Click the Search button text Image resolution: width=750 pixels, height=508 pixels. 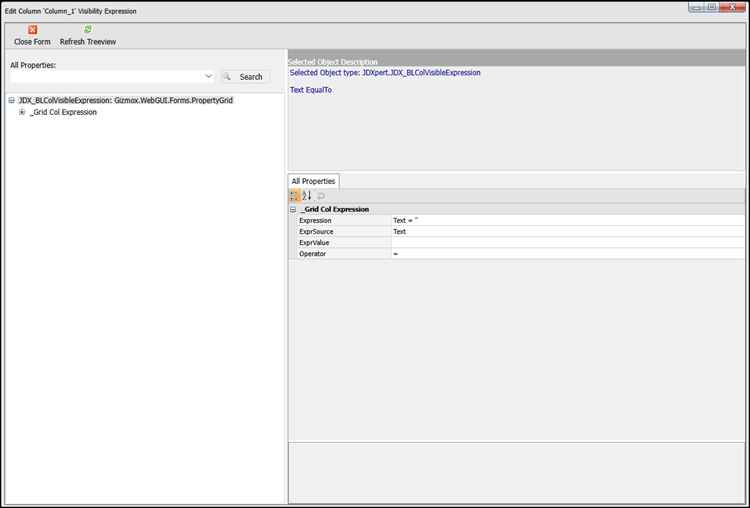(251, 77)
